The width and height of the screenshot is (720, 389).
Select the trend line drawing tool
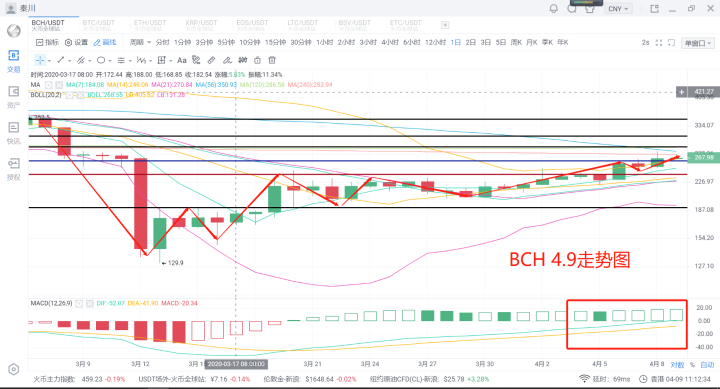[60, 60]
